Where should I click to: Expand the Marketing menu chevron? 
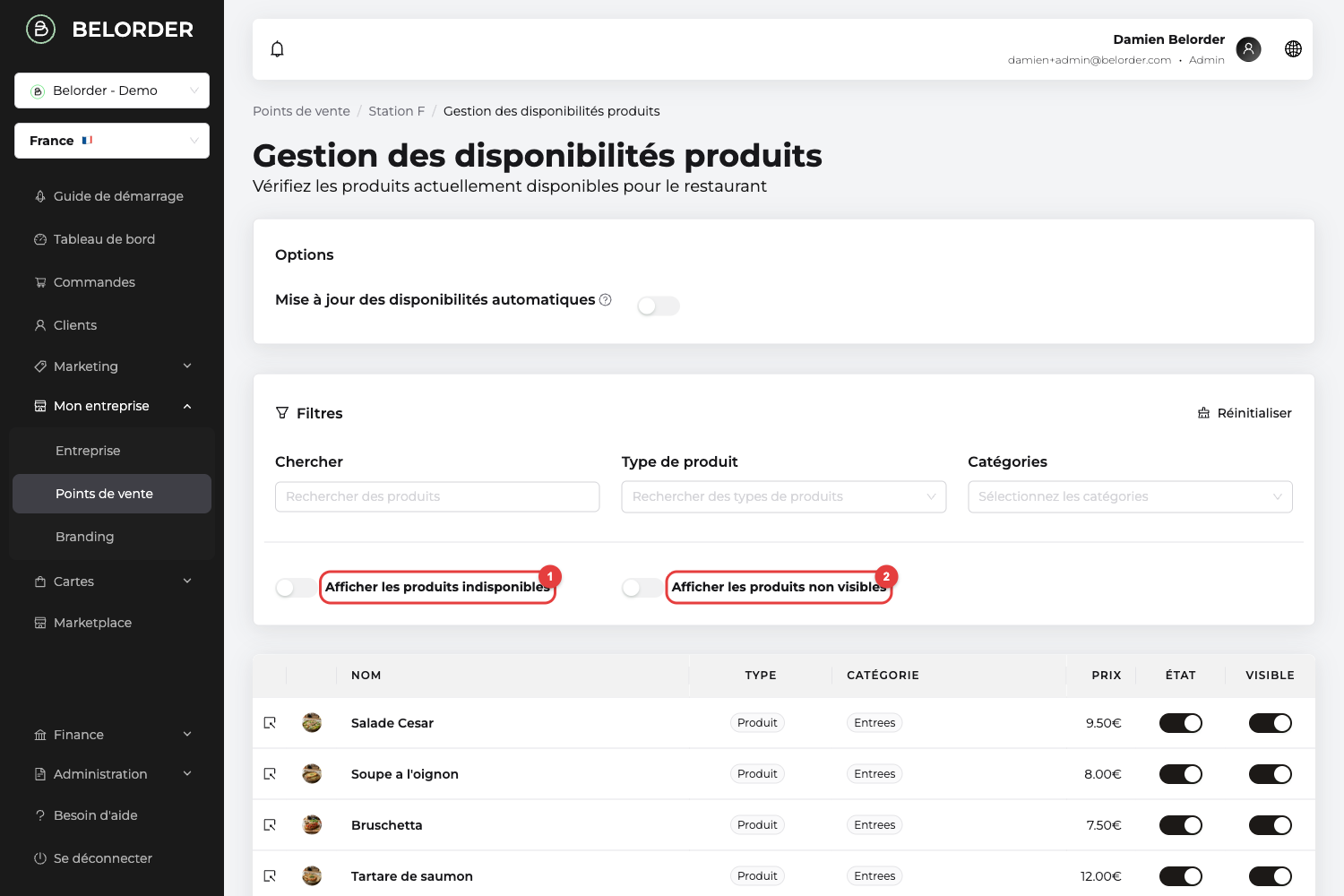click(187, 366)
